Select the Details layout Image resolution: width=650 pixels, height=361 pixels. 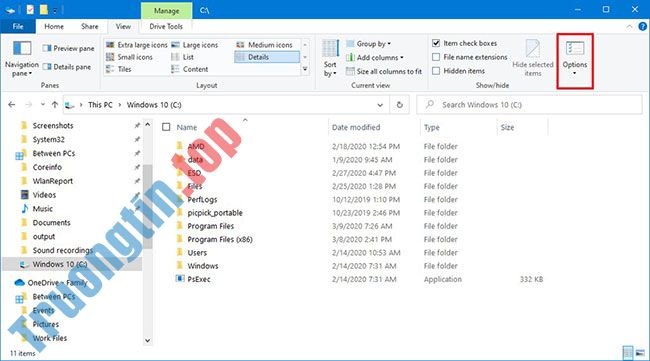(x=267, y=57)
